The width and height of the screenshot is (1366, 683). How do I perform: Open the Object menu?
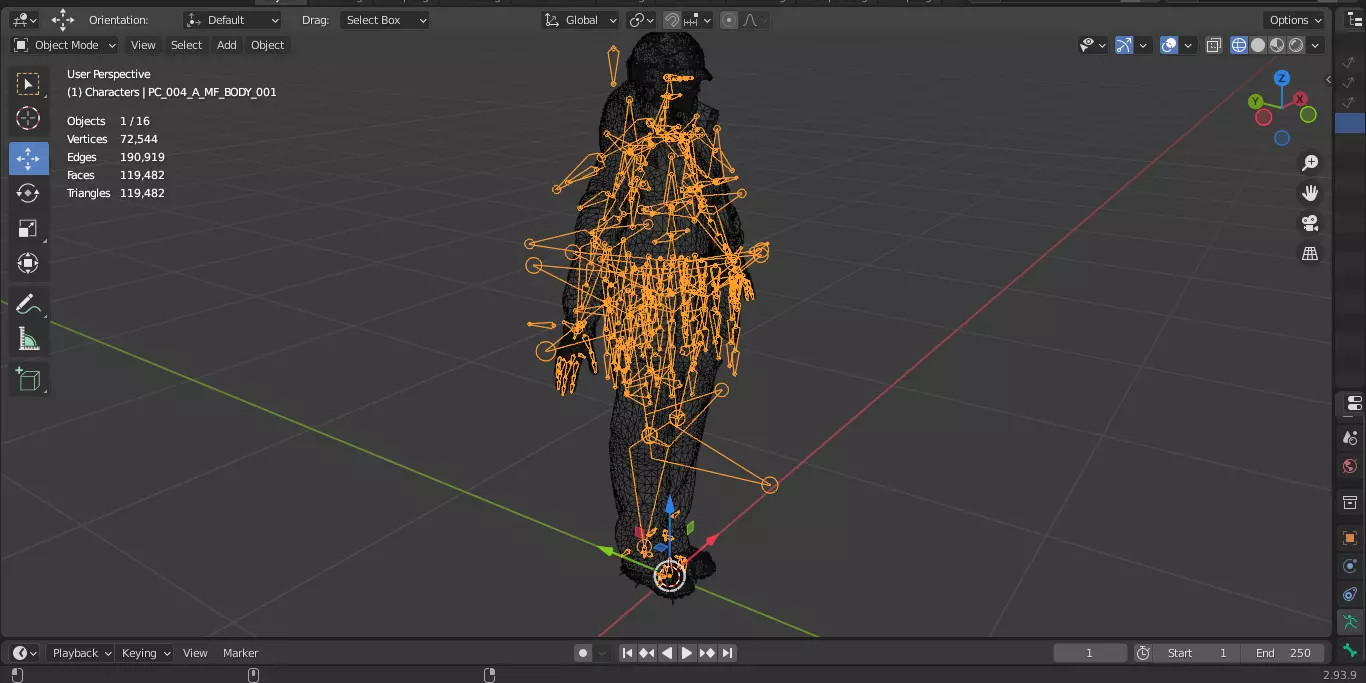pos(267,45)
